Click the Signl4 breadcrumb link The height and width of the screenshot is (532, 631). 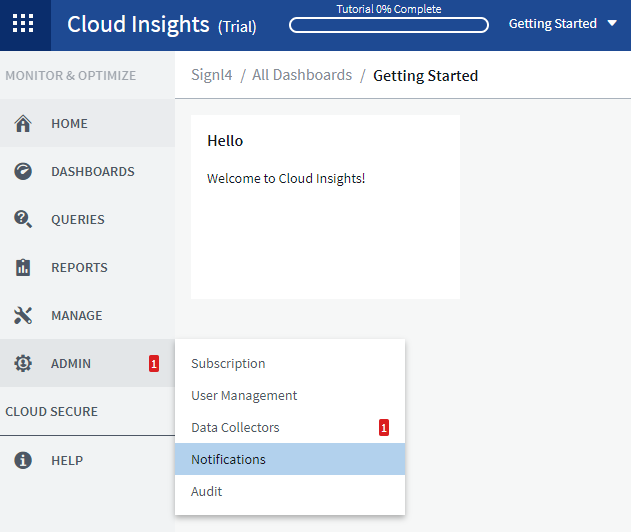[212, 75]
